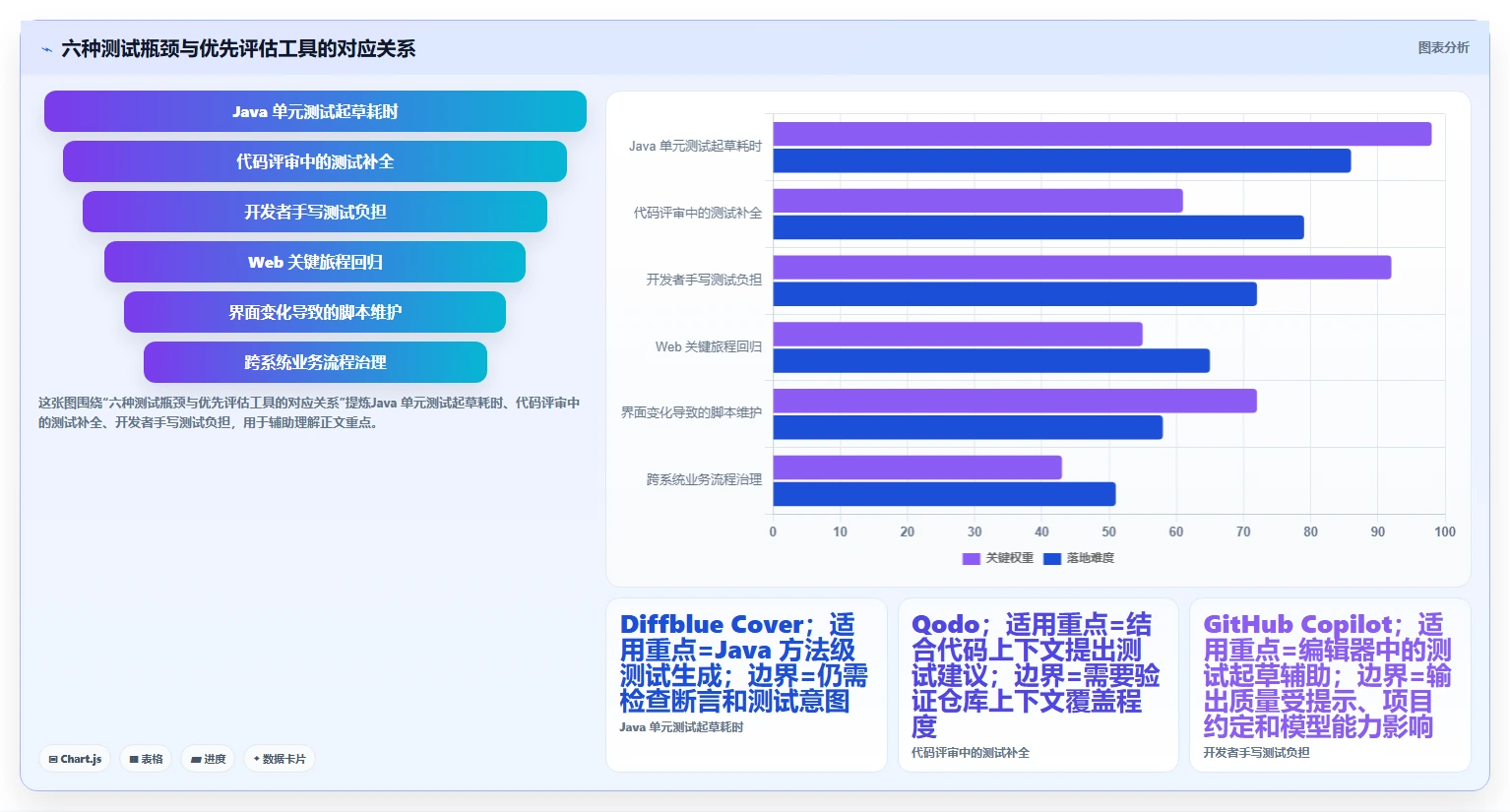This screenshot has height=812, width=1510.
Task: Click the purple bar for Java 单元测试起草耗时
Action: coord(1102,134)
